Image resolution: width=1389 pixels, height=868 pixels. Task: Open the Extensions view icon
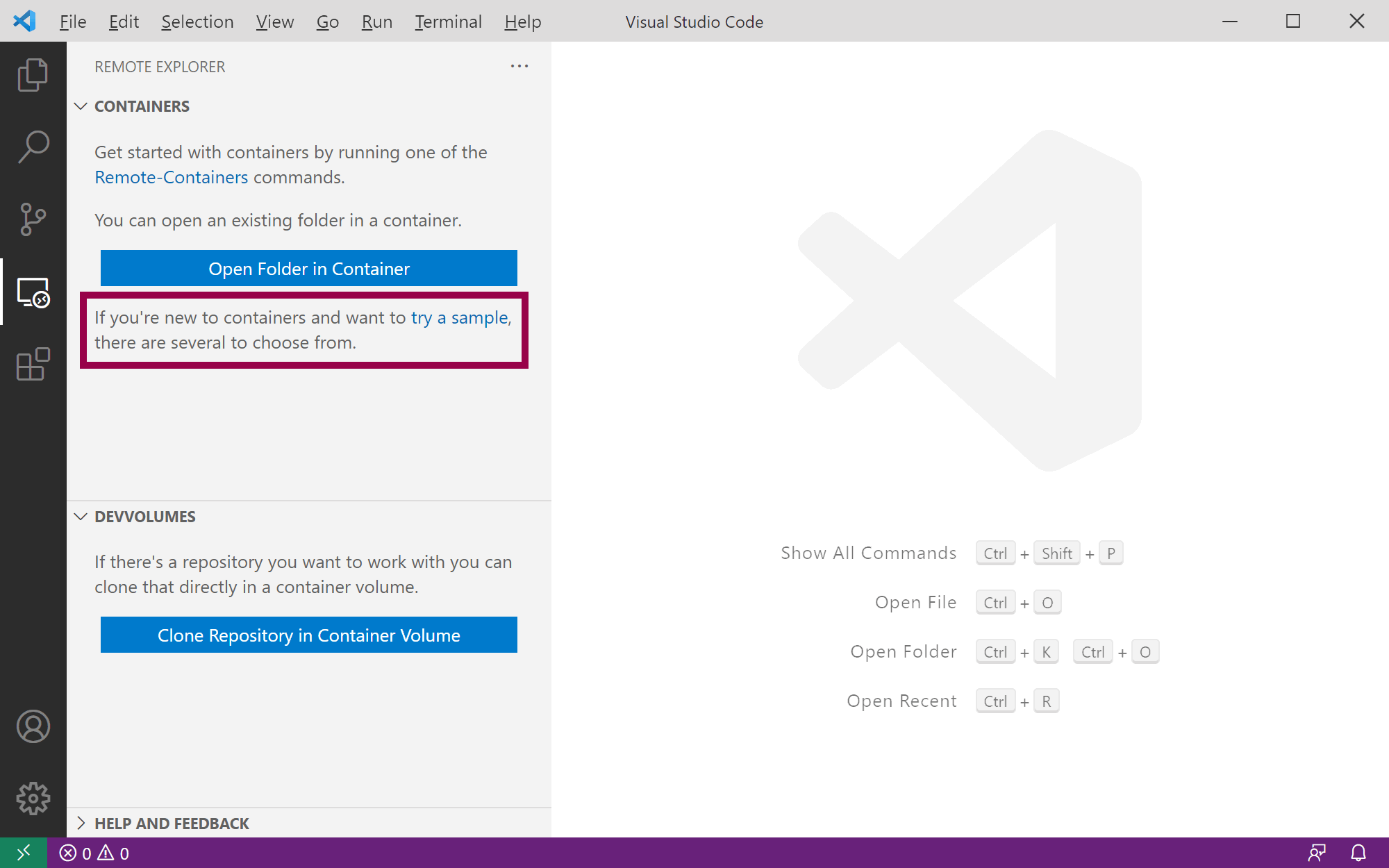coord(33,365)
